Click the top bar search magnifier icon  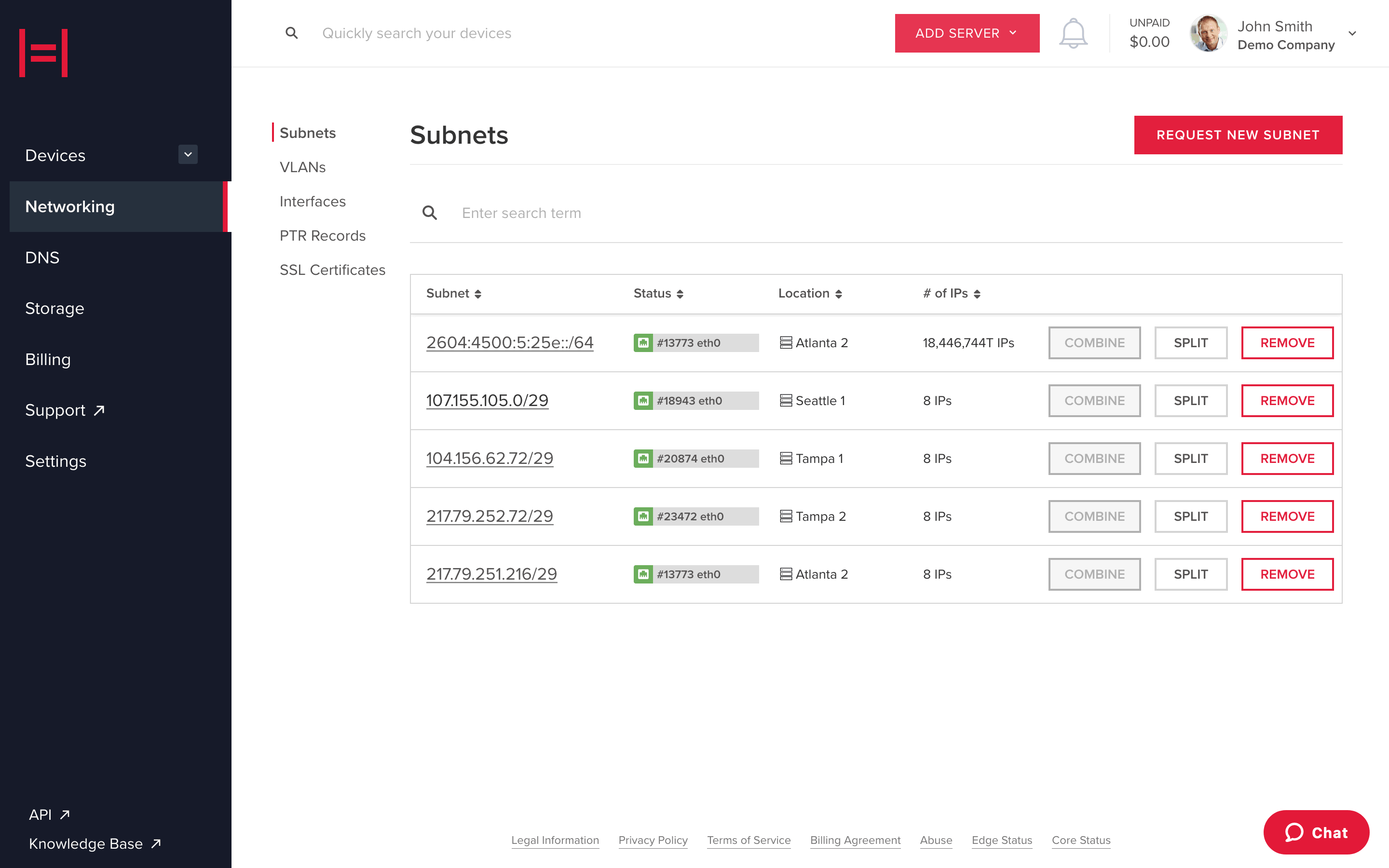click(292, 33)
